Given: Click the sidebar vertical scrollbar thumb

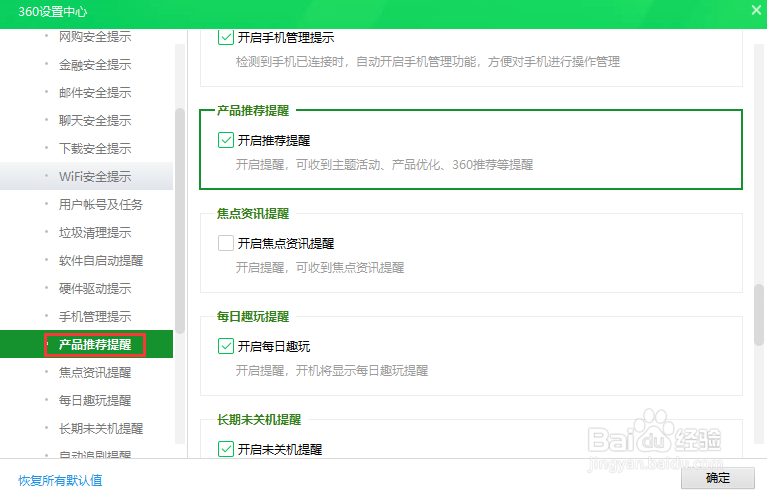Looking at the screenshot, I should [x=180, y=220].
